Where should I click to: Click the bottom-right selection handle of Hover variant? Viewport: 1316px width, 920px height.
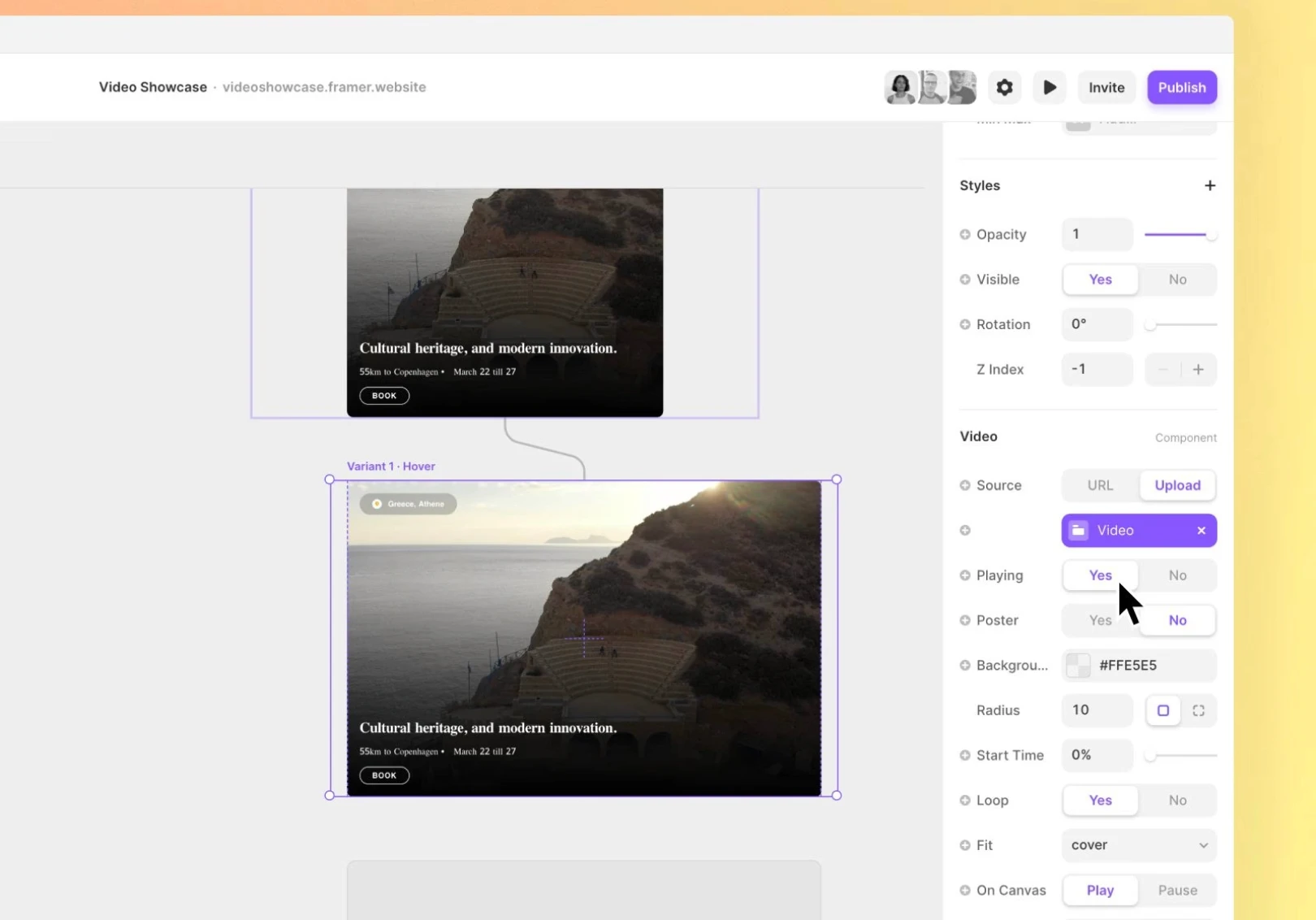837,796
